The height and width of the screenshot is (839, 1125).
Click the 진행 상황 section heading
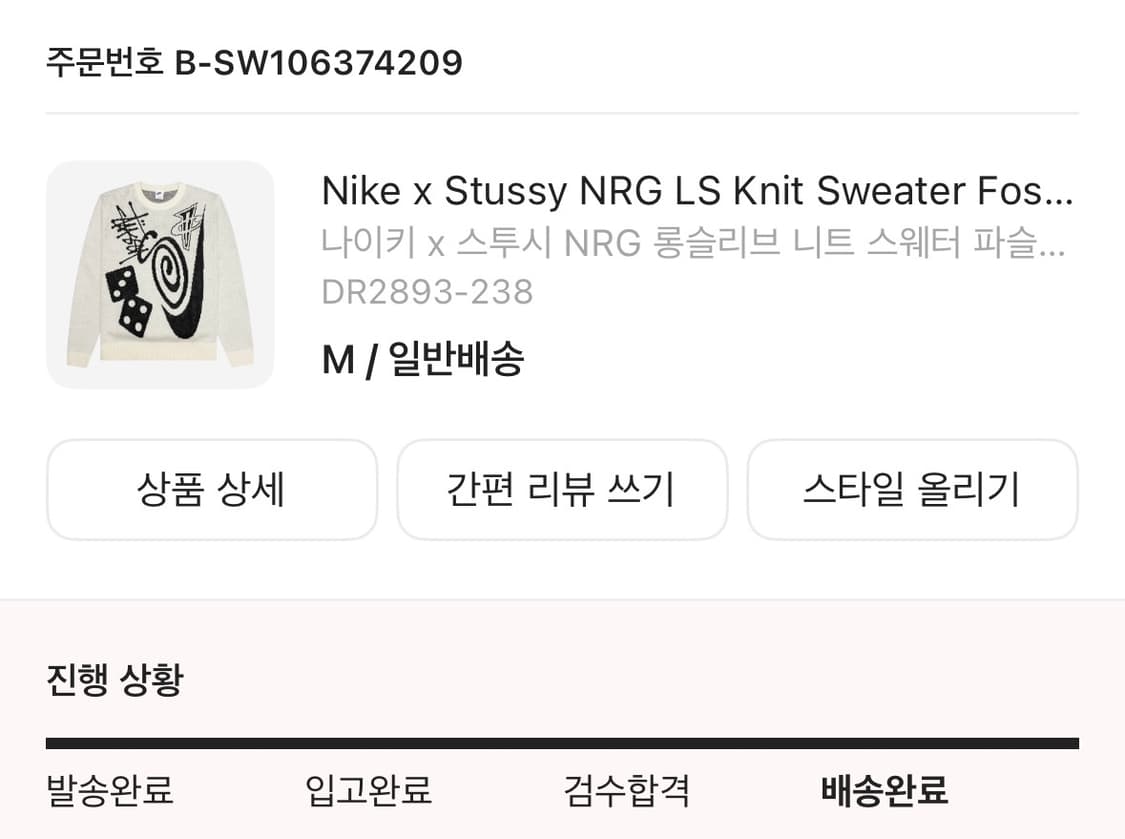pos(115,680)
